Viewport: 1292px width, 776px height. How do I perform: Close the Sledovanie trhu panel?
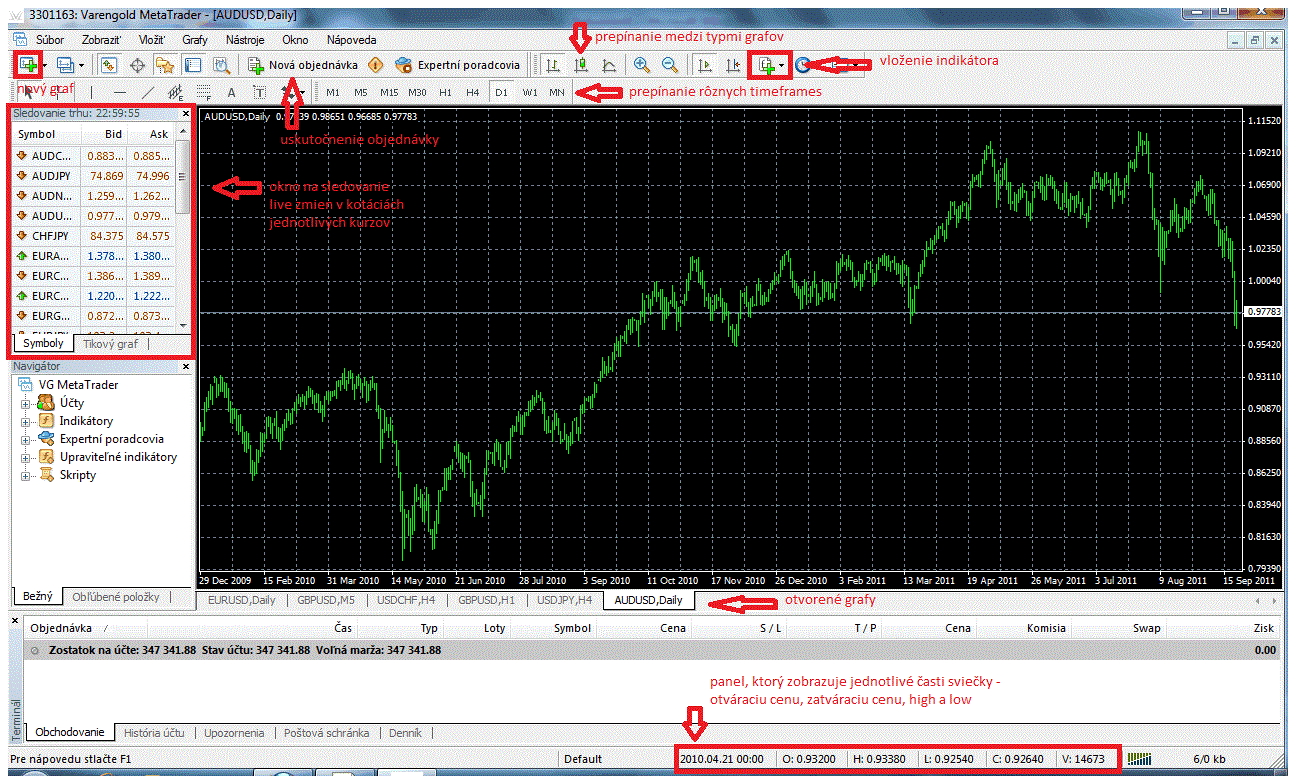(185, 114)
